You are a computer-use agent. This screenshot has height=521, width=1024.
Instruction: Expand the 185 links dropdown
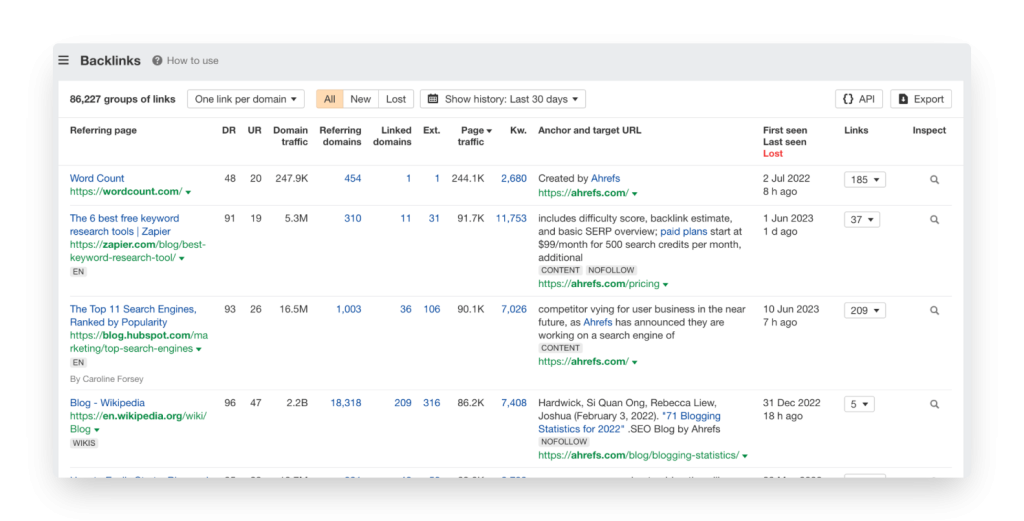[864, 180]
